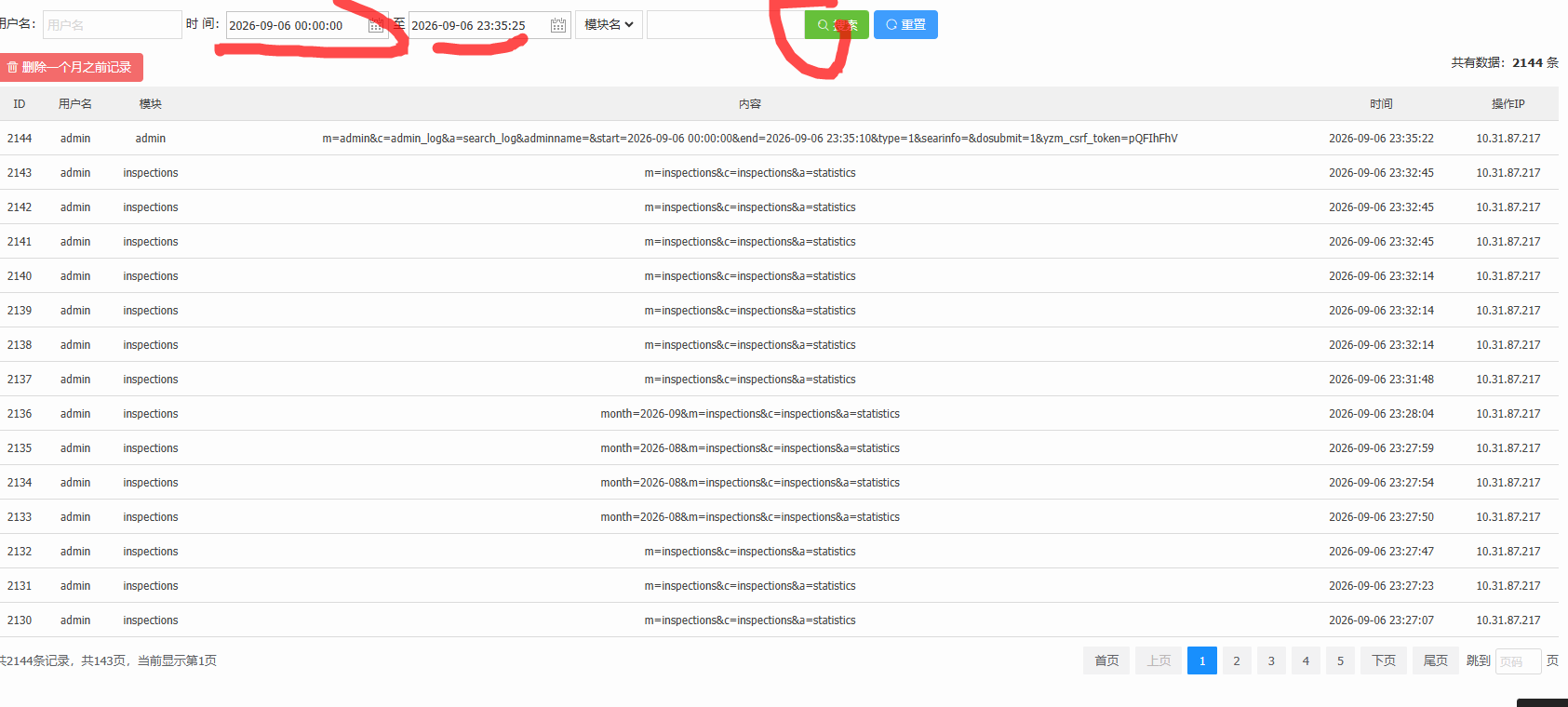Click timestamp 2026-09-06 23:27:07
The image size is (1568, 707).
(x=1381, y=620)
